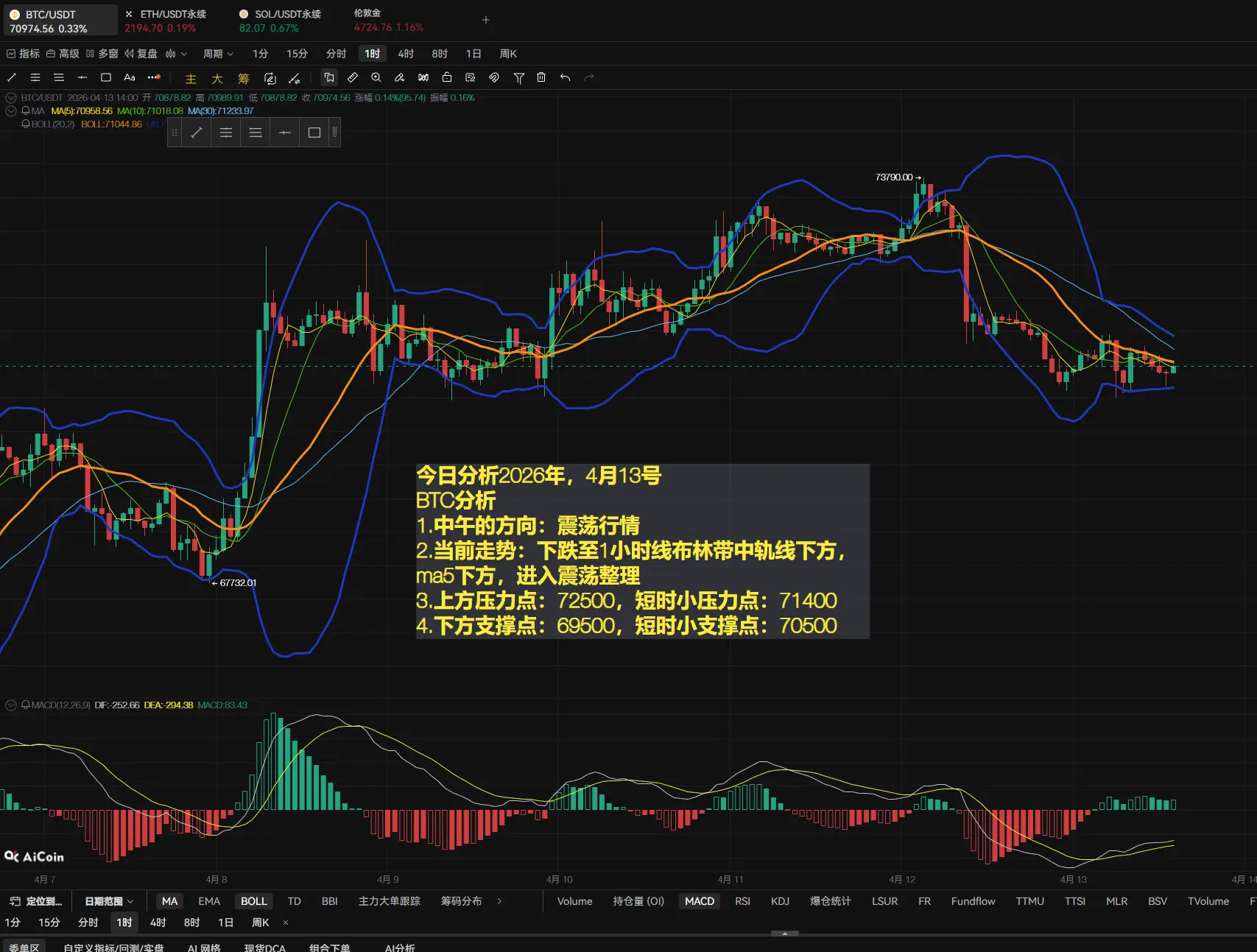Collapse the BTC/USDT price info row
The width and height of the screenshot is (1257, 952).
click(11, 98)
